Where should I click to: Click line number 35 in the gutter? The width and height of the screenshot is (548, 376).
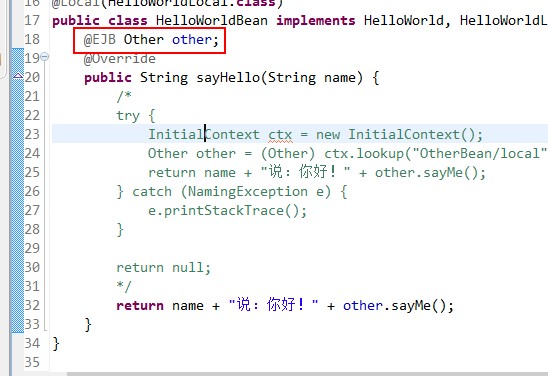32,362
